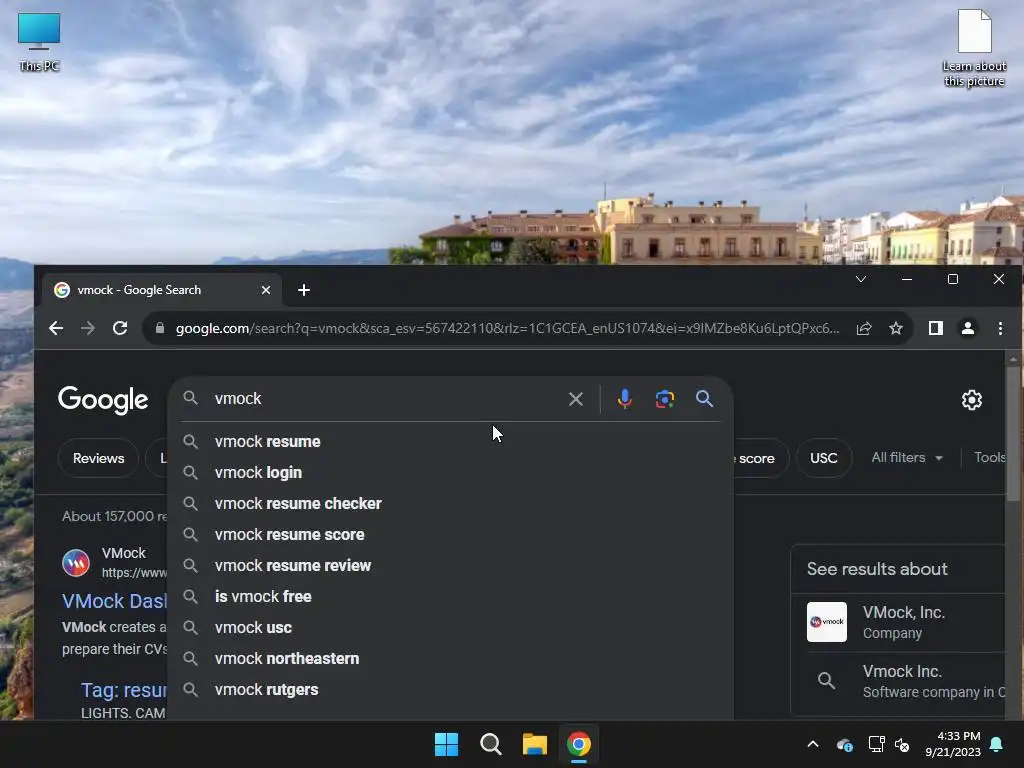Start voice search with the microphone icon
Screen dimensions: 1024x768
pyautogui.click(x=624, y=398)
